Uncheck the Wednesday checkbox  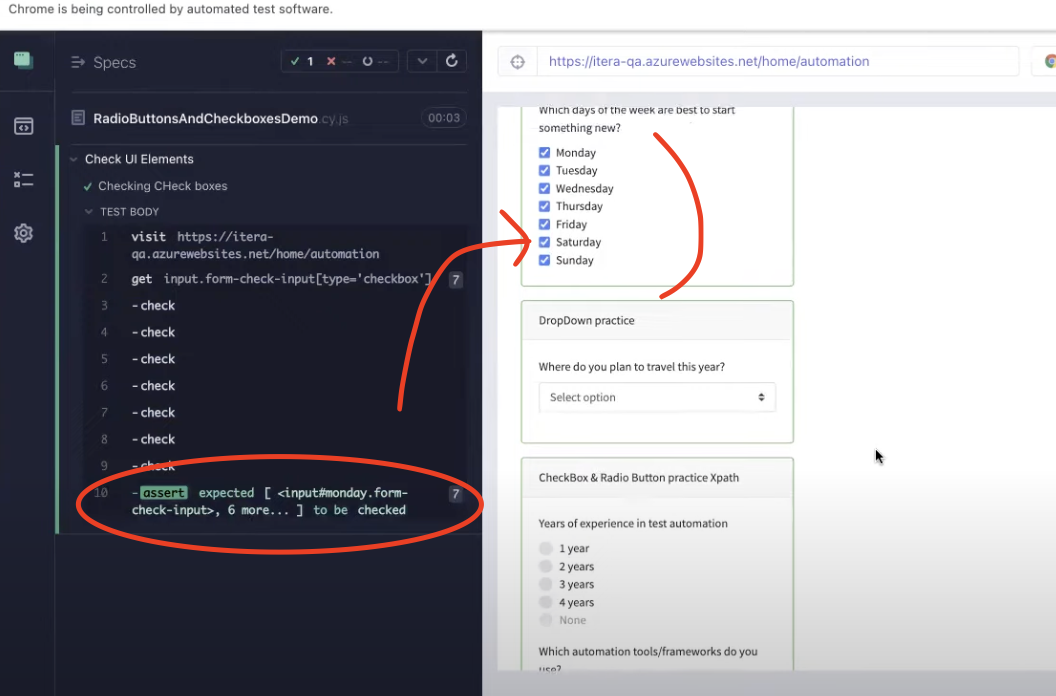click(544, 188)
